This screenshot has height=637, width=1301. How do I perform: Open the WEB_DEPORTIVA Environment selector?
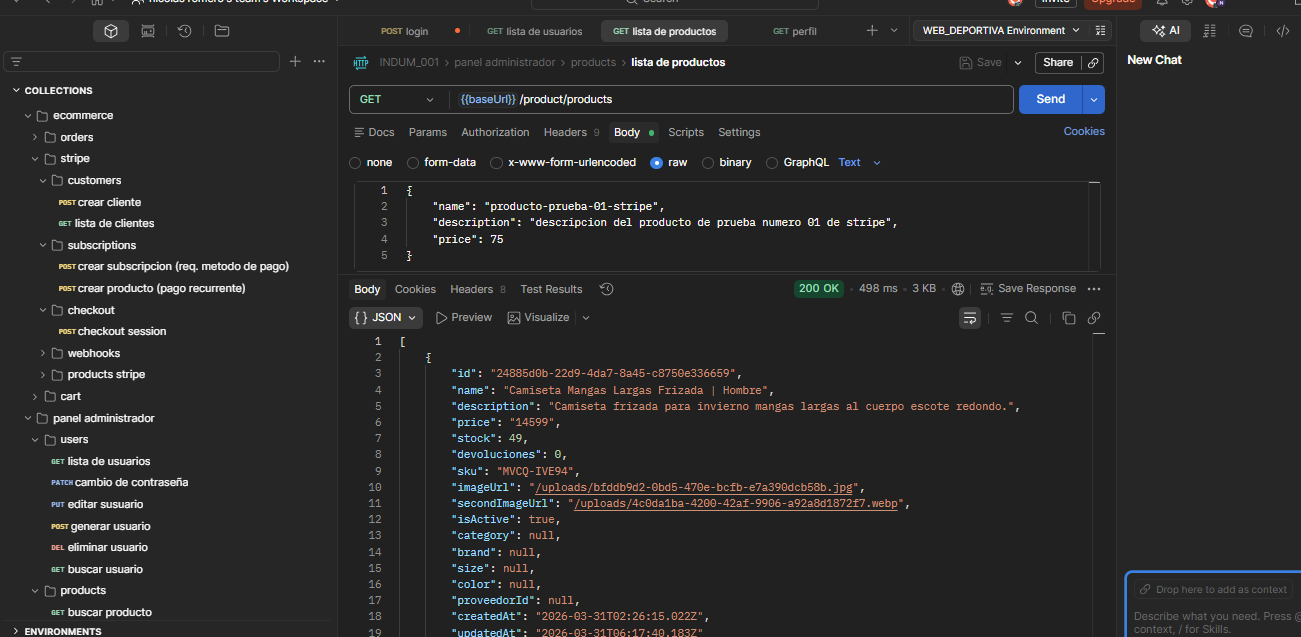click(x=1000, y=30)
